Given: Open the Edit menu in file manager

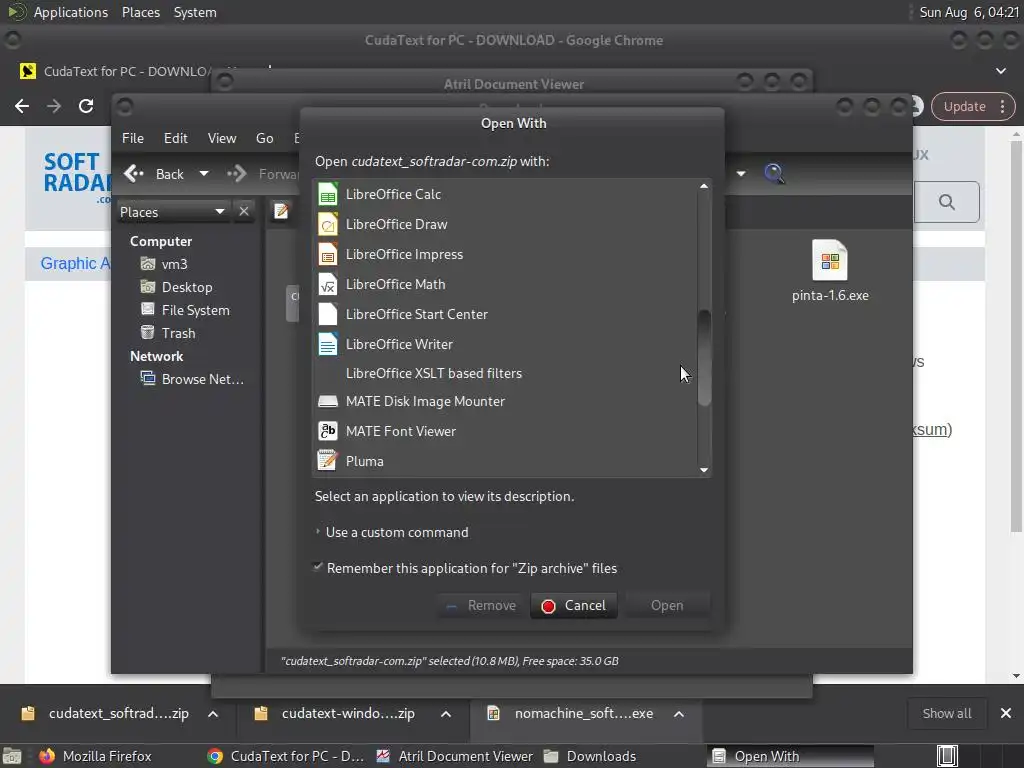Looking at the screenshot, I should pos(176,138).
